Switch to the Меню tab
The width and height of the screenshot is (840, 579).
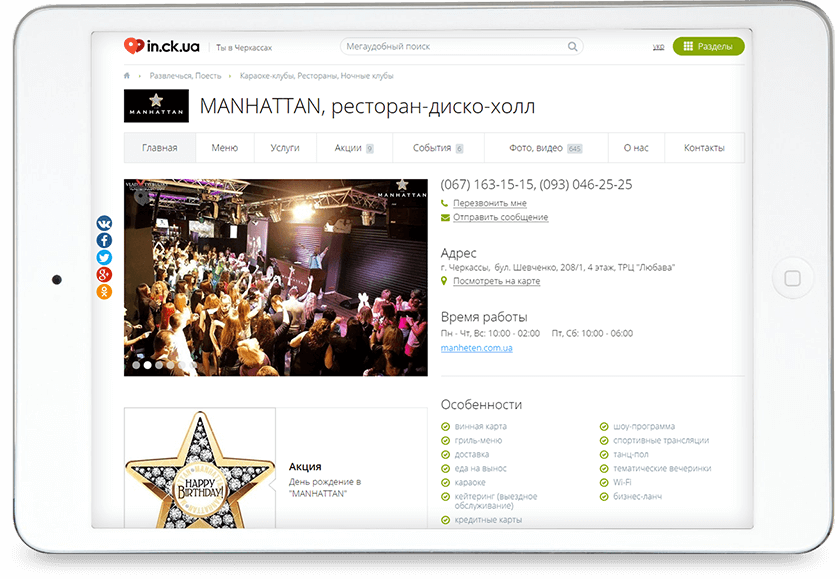(224, 148)
